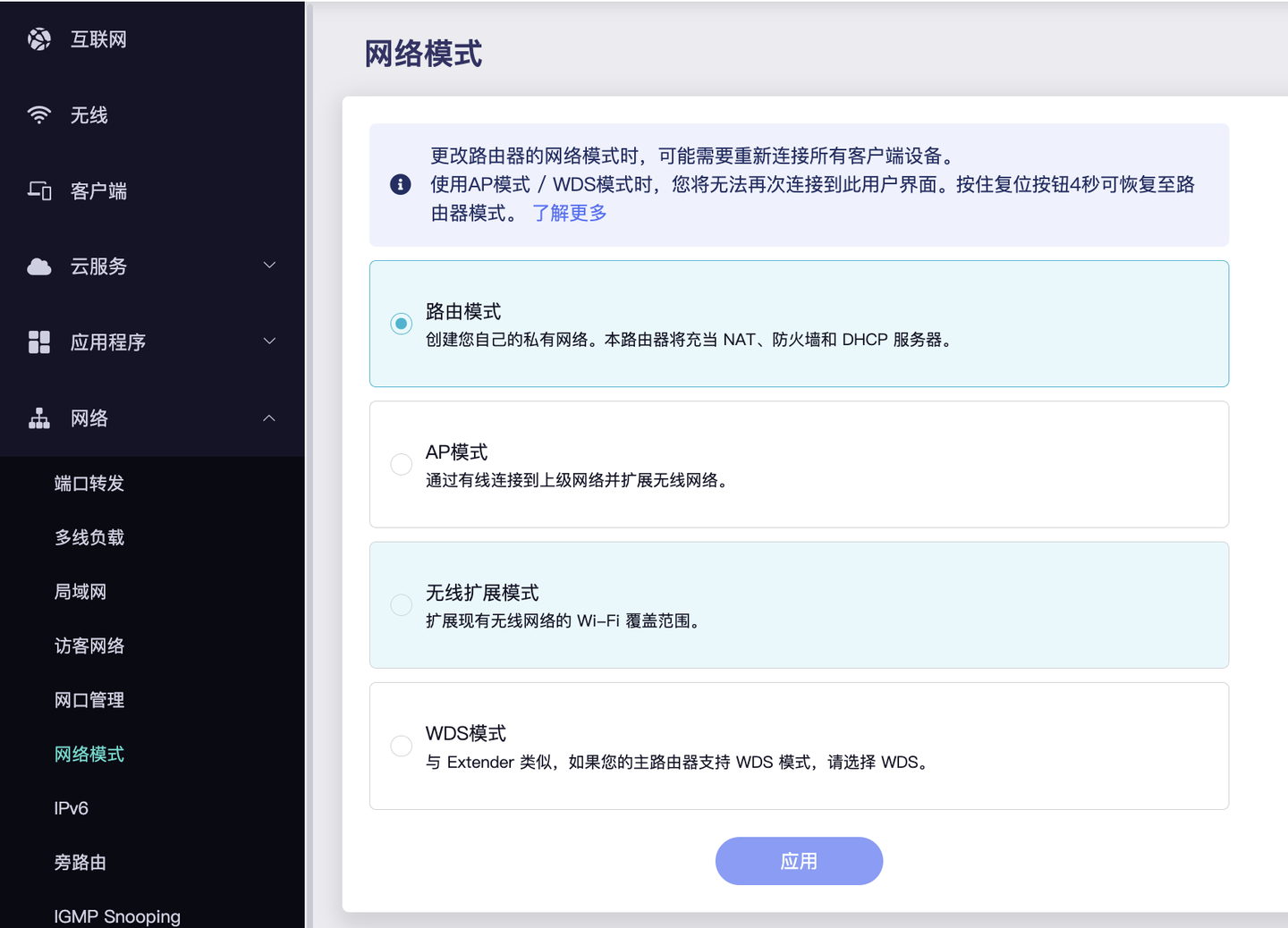Click the Applications grid icon
The height and width of the screenshot is (928, 1288).
coord(39,342)
